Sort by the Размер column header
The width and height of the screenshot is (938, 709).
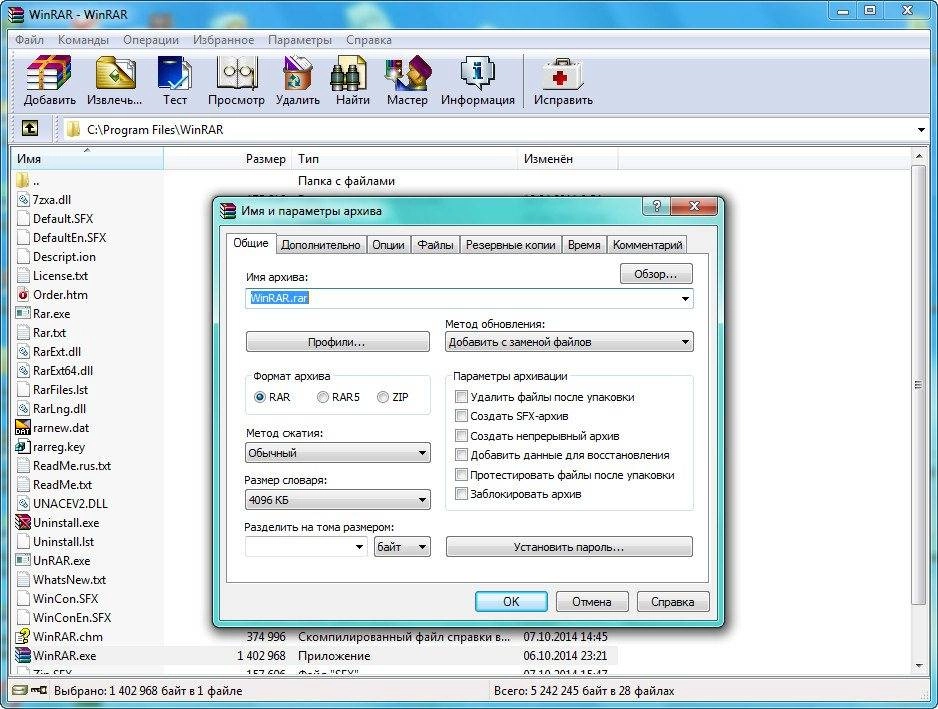[x=227, y=159]
